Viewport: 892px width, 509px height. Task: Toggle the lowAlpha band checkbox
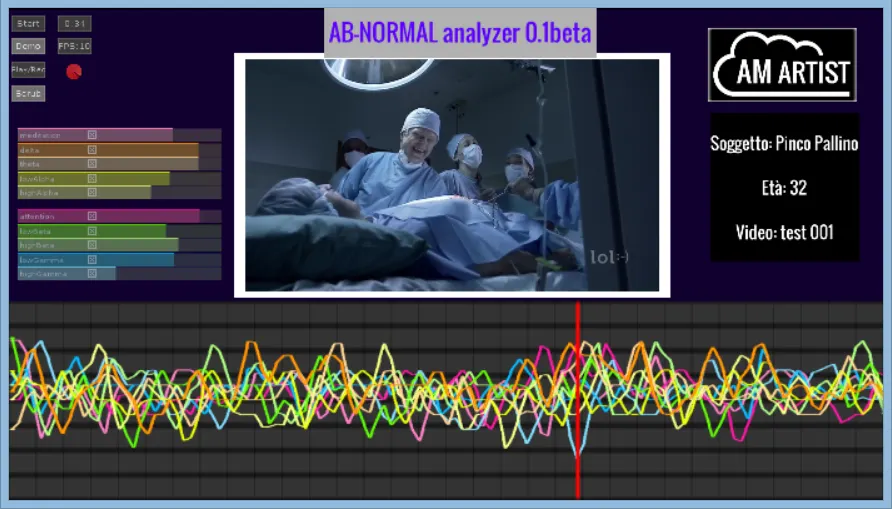click(92, 179)
